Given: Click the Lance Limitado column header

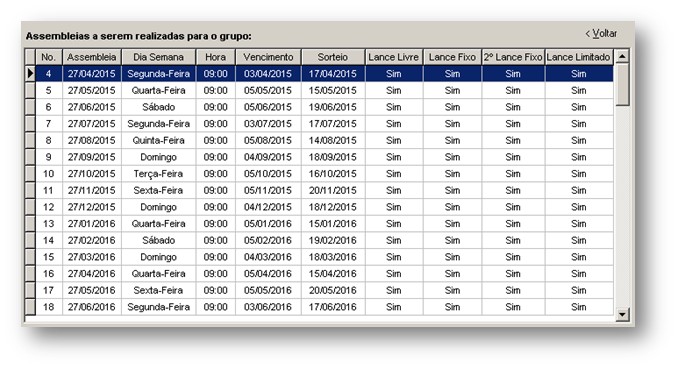Looking at the screenshot, I should (x=579, y=57).
